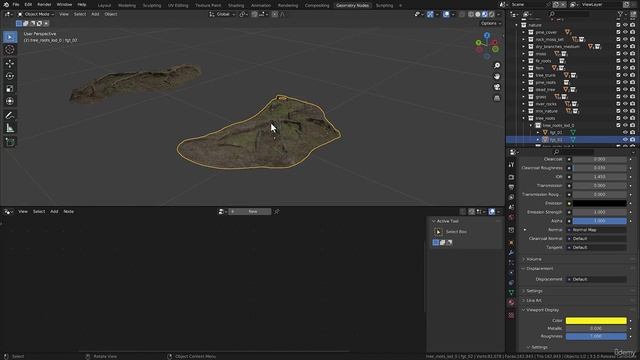The height and width of the screenshot is (360, 640).
Task: Collapse the Viewport Display panel
Action: pyautogui.click(x=542, y=310)
